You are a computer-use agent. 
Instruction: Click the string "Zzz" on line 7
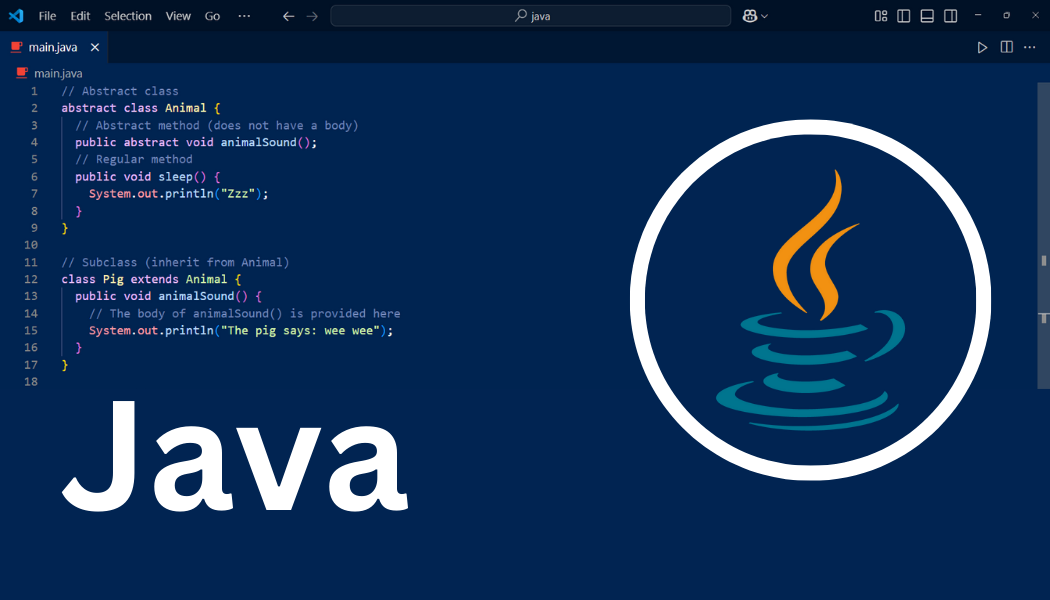(238, 194)
